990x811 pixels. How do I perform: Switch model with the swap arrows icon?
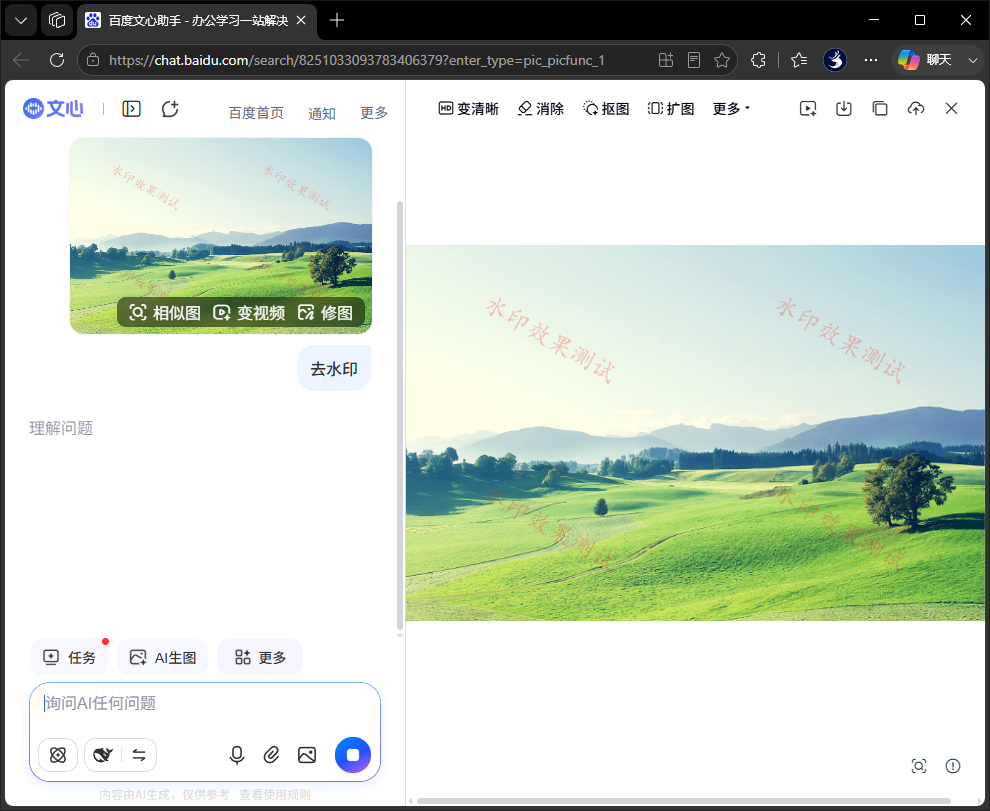pos(139,755)
